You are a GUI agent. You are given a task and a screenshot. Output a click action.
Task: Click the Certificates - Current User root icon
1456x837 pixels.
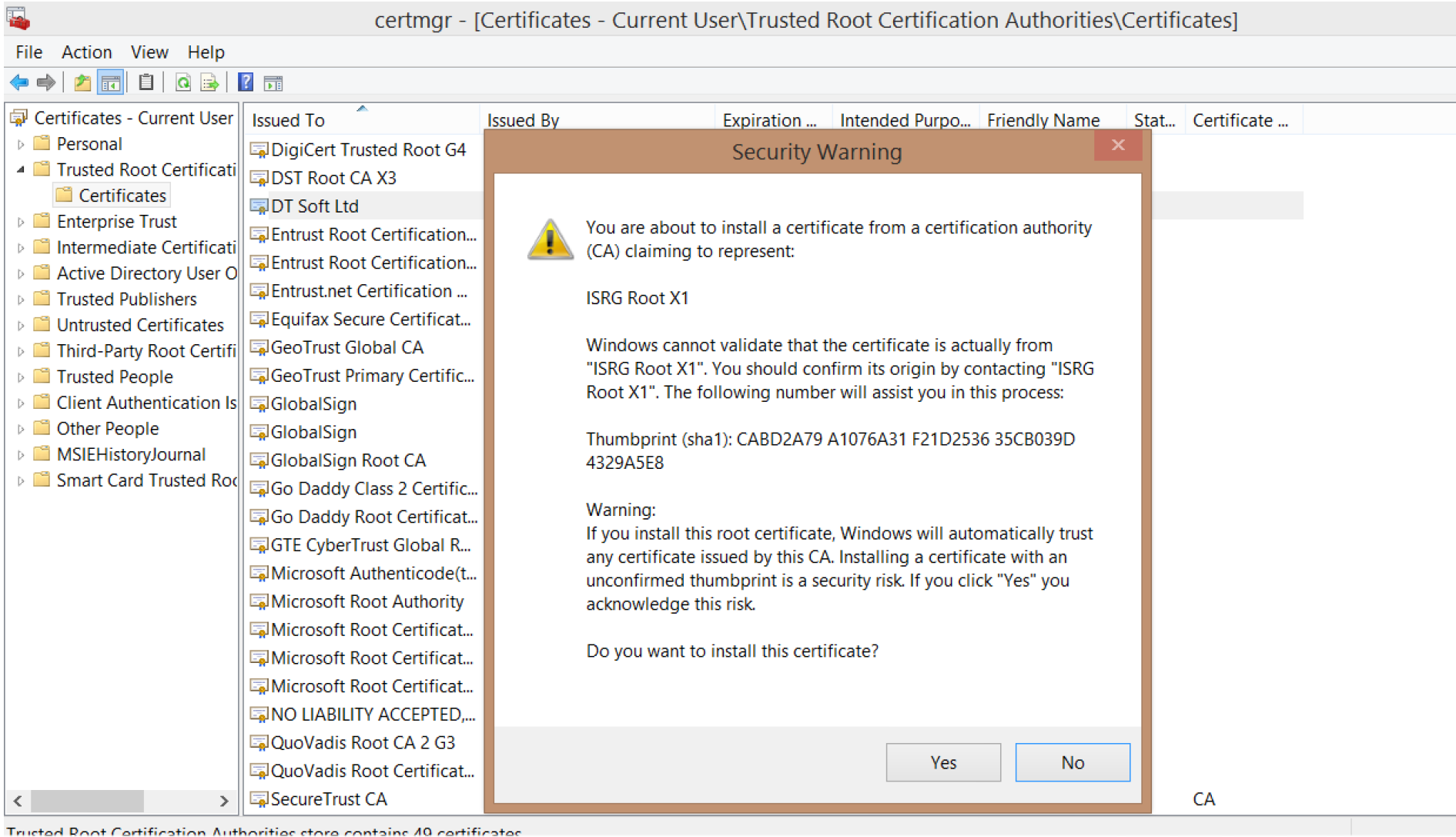click(18, 118)
